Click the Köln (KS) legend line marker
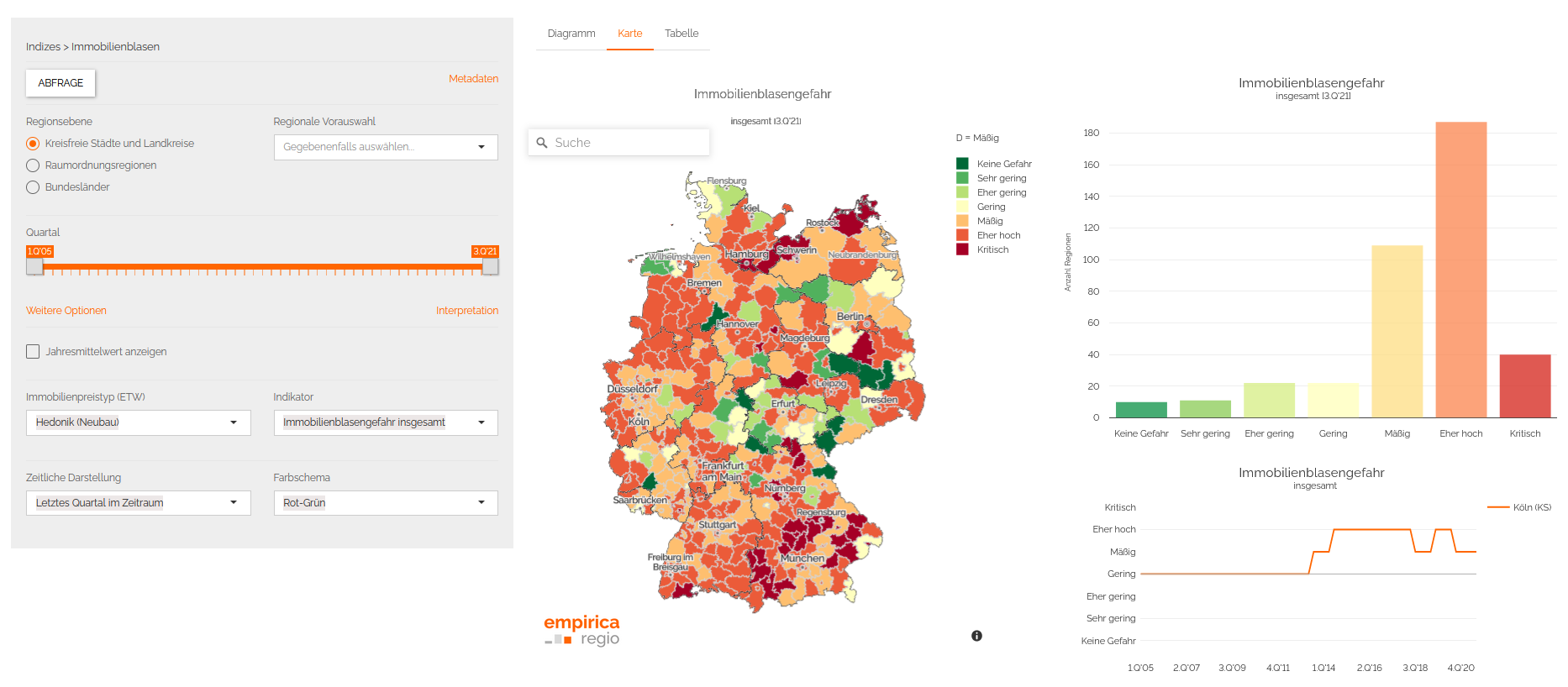Image resolution: width=1568 pixels, height=687 pixels. [1498, 507]
